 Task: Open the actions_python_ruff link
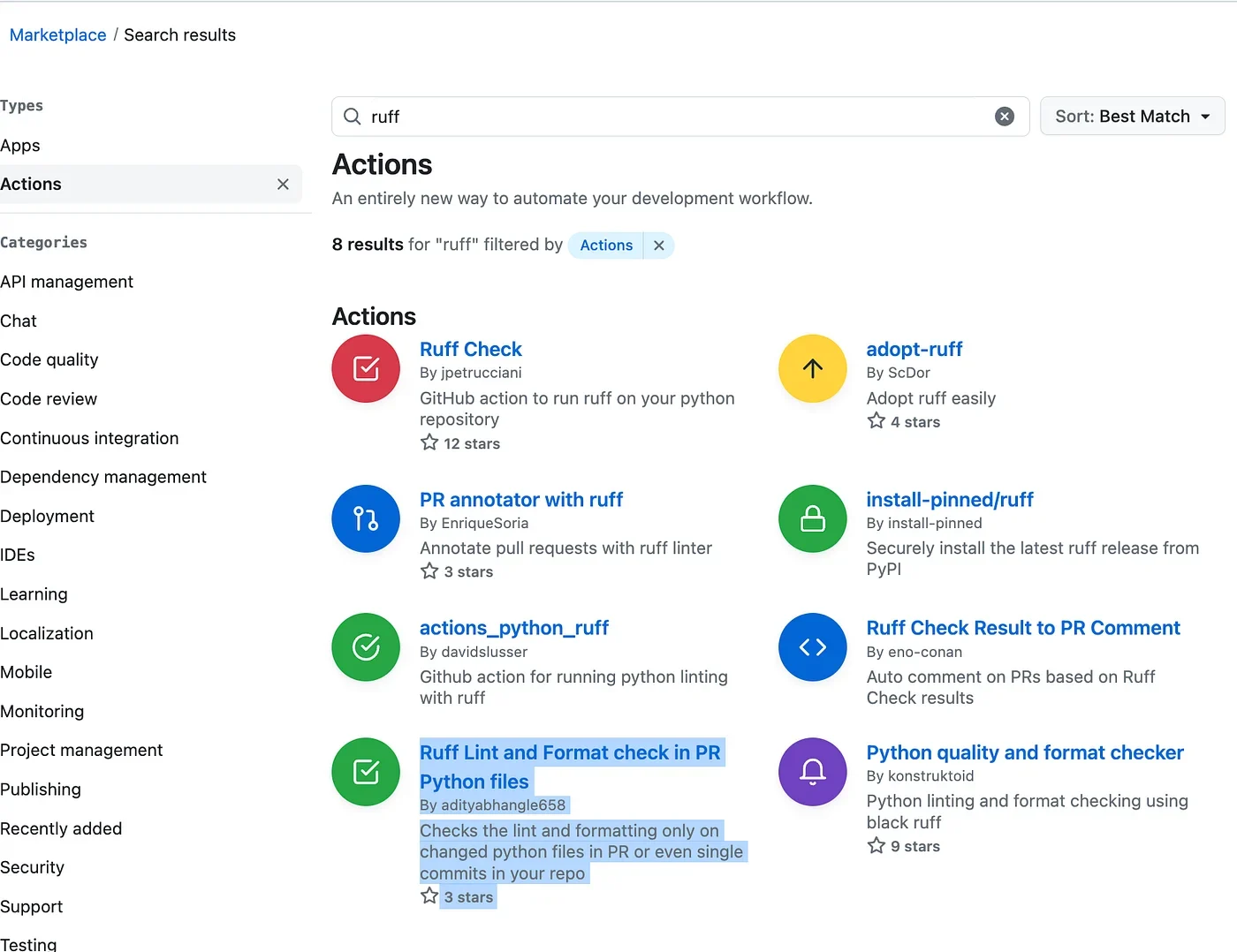(514, 628)
